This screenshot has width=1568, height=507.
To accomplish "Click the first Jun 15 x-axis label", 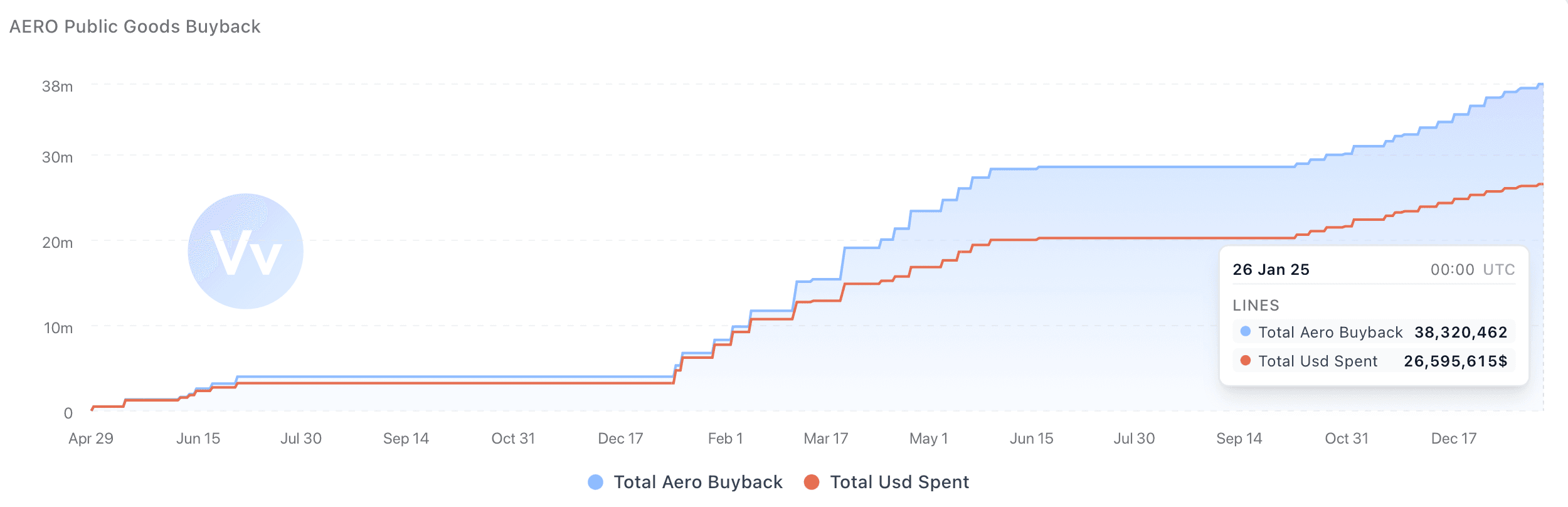I will point(198,439).
